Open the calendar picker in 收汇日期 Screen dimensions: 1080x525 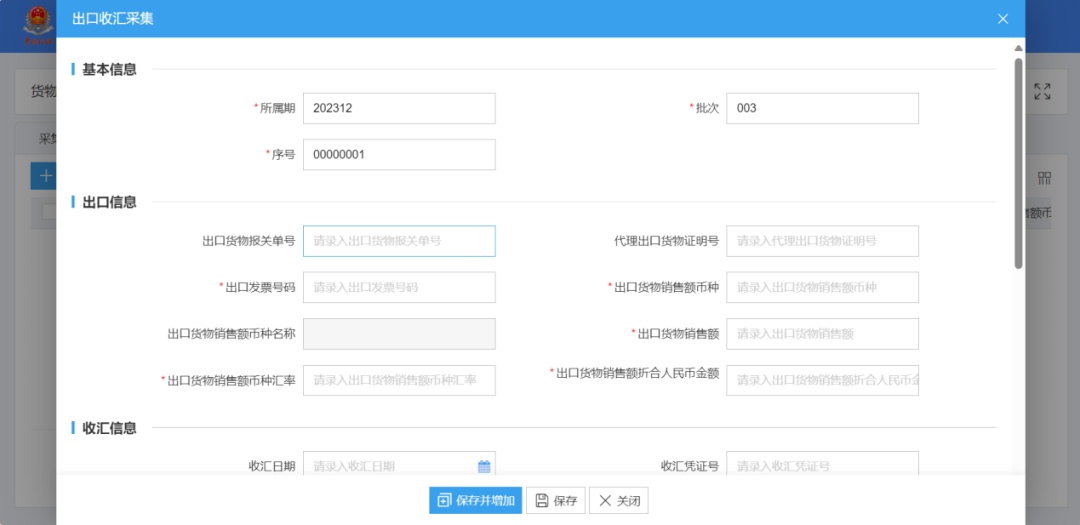pyautogui.click(x=484, y=466)
